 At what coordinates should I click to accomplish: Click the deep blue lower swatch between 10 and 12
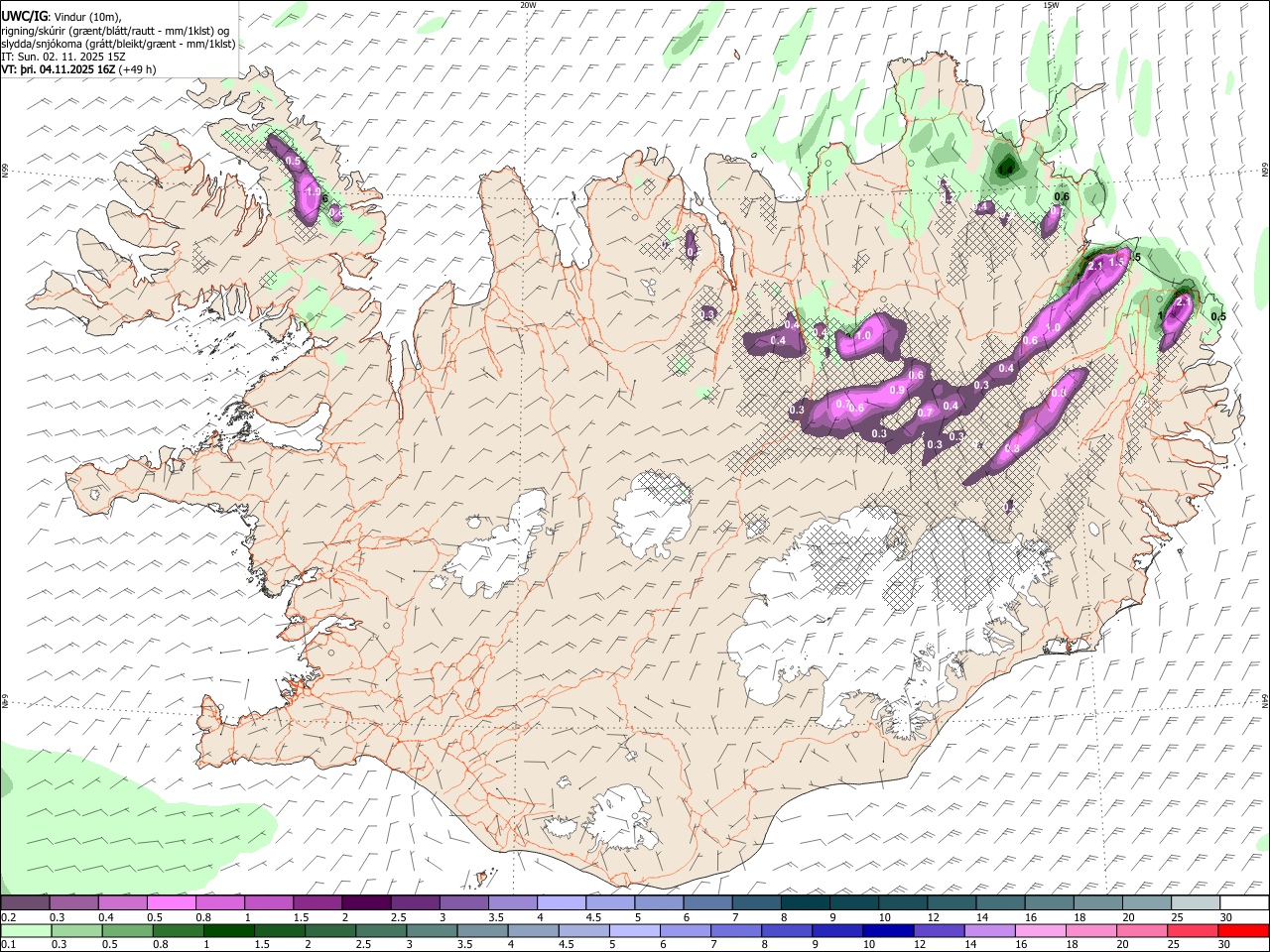888,930
